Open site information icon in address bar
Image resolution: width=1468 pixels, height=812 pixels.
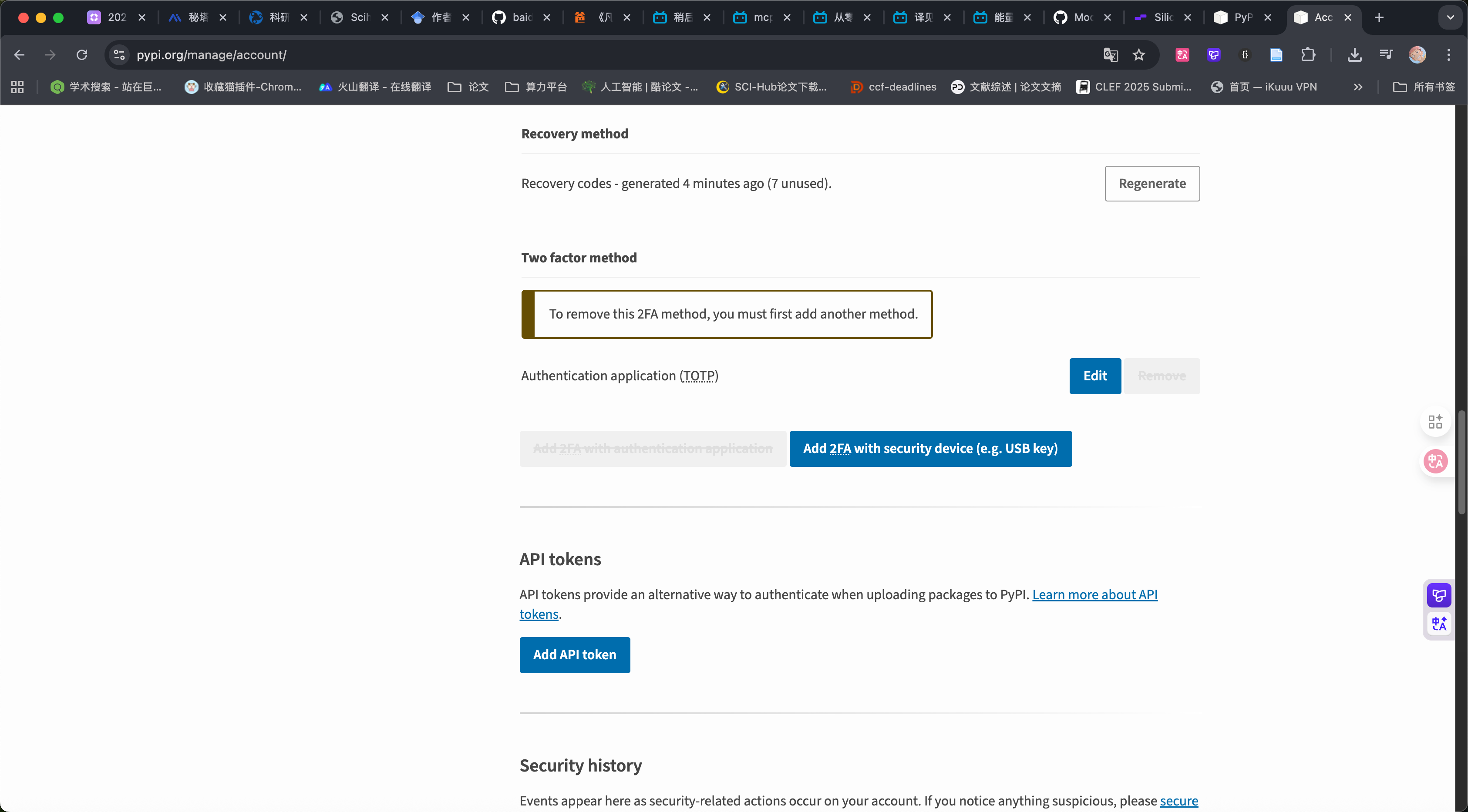[x=119, y=55]
